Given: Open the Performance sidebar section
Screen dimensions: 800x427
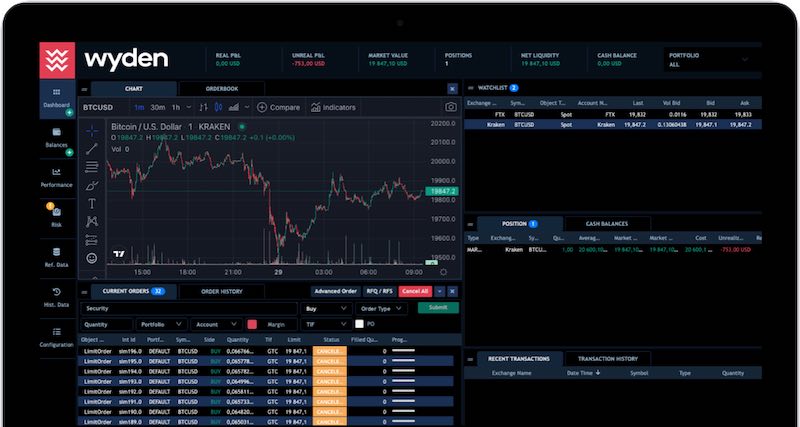Looking at the screenshot, I should coord(57,178).
